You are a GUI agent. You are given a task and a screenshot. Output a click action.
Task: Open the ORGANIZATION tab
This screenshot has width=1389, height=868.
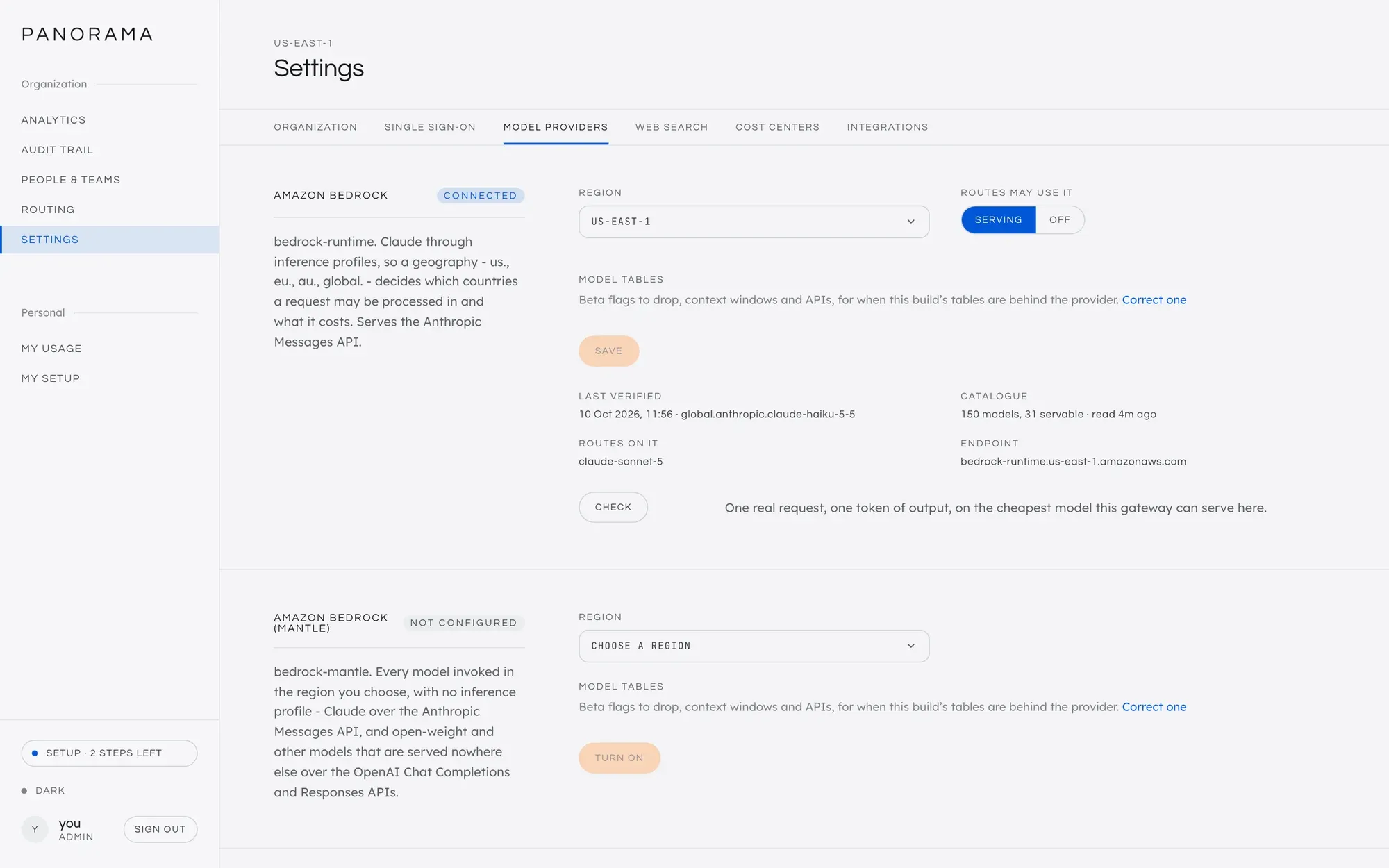pos(315,127)
